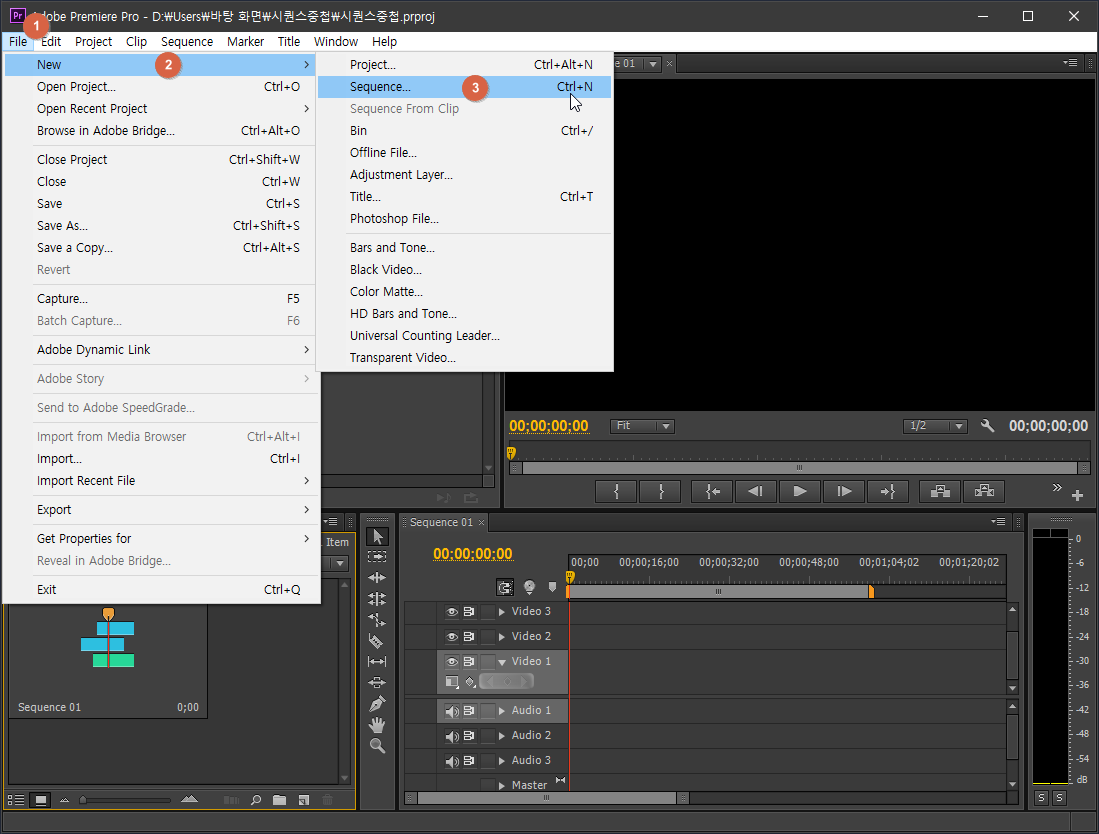1099x834 pixels.
Task: Click the Lift button
Action: (x=940, y=491)
